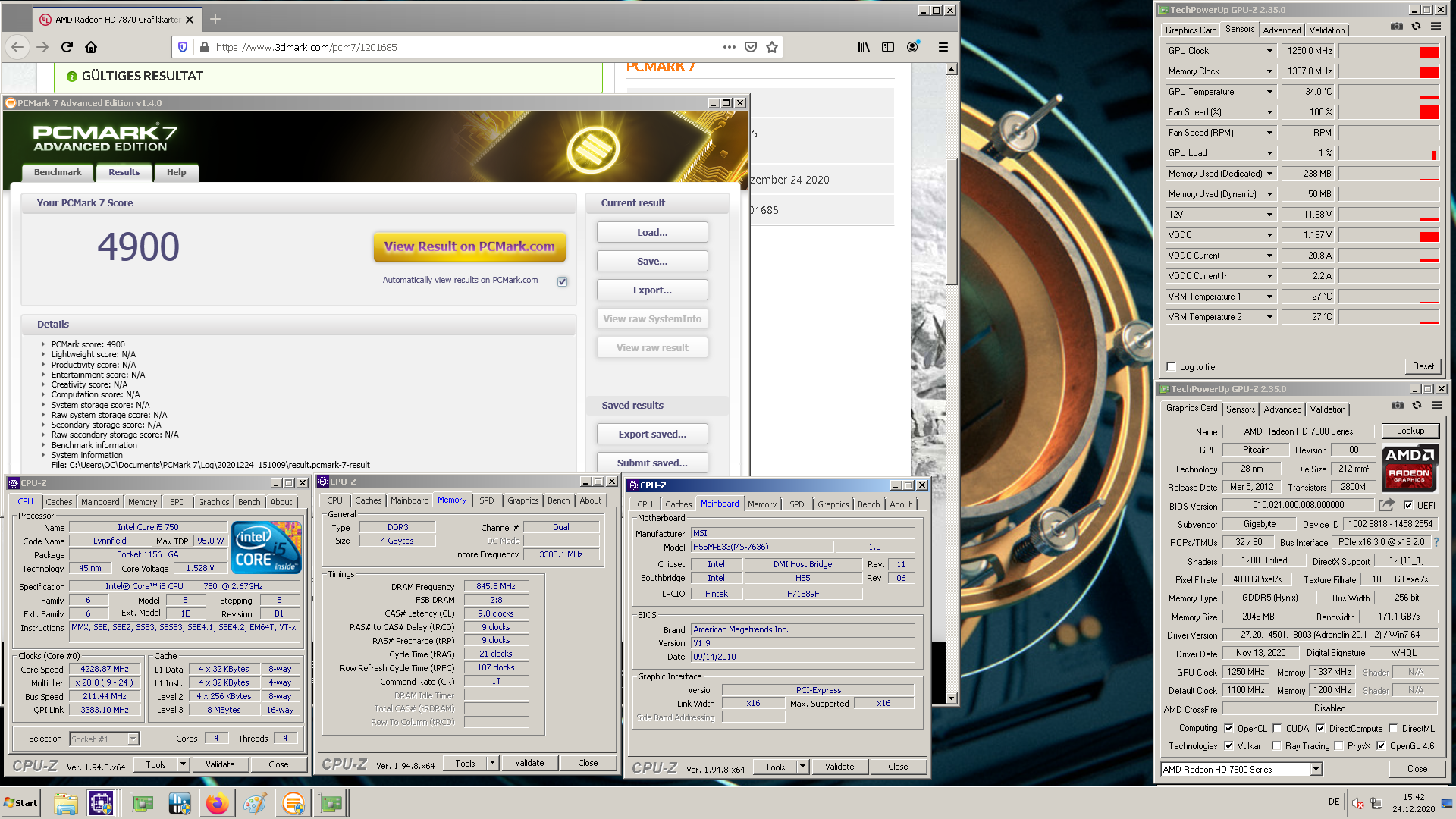Open the VDDC Current In sensor dropdown
This screenshot has width=1456, height=819.
[x=1269, y=276]
